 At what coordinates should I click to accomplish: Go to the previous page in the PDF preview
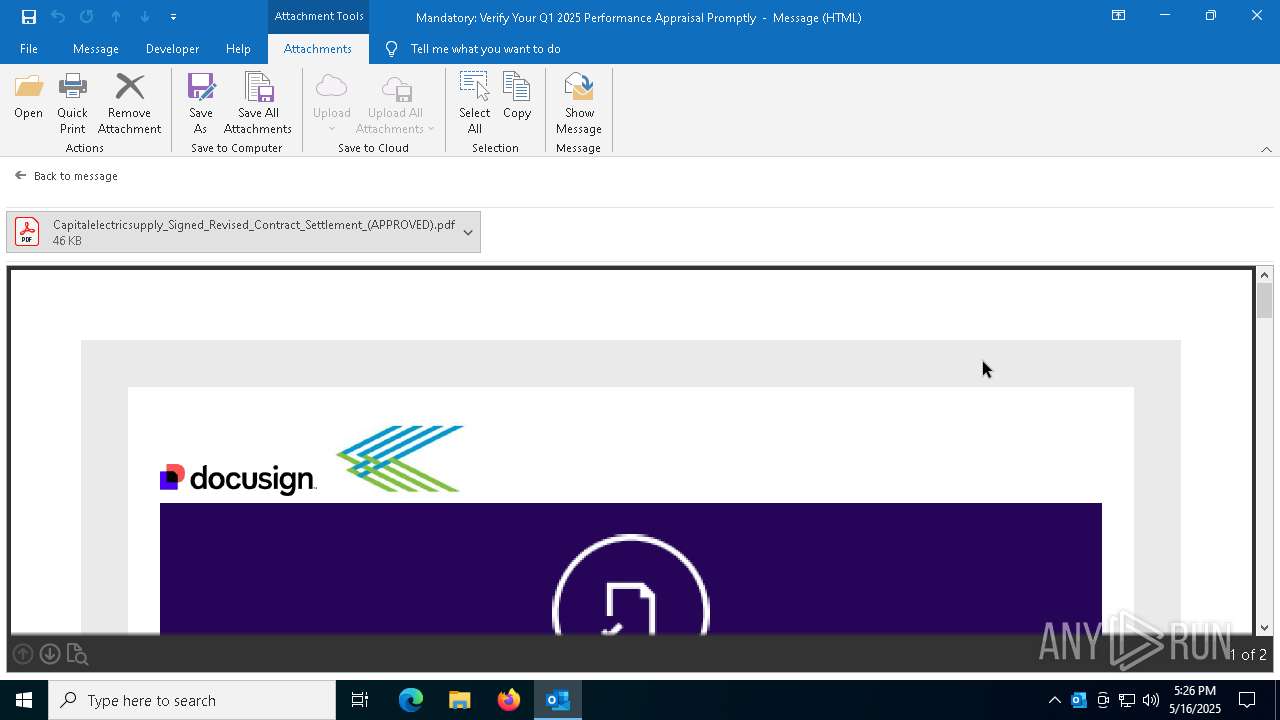23,654
